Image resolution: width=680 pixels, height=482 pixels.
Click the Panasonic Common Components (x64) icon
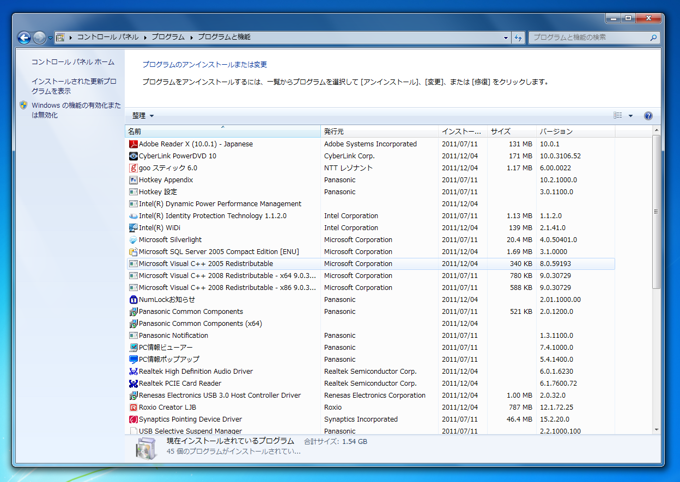pyautogui.click(x=133, y=324)
